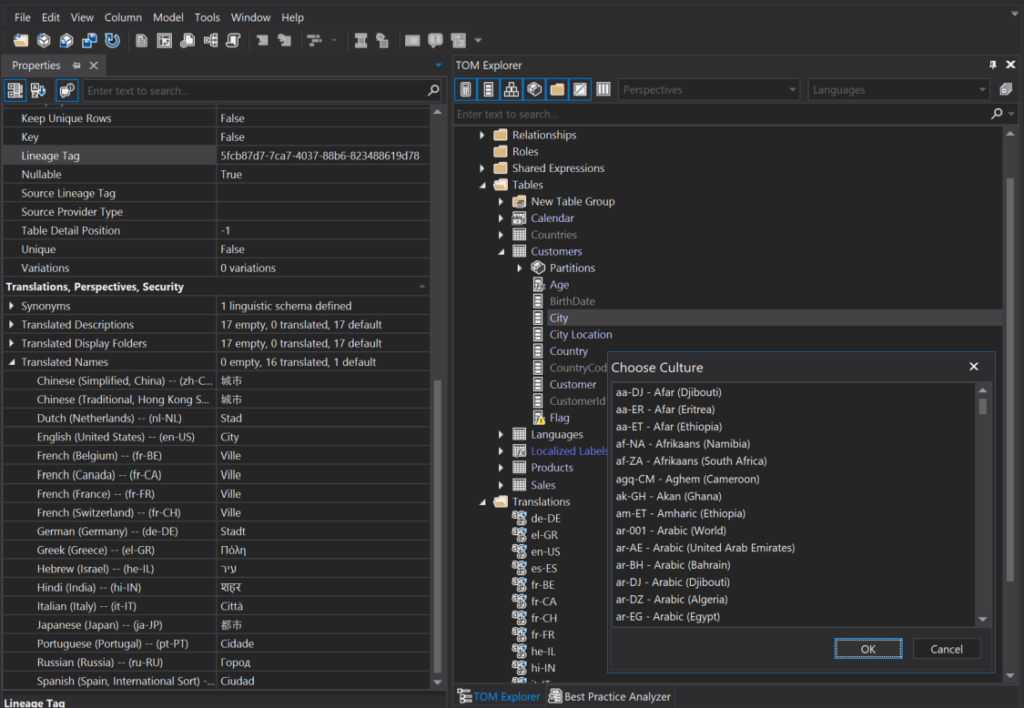Select ar-EG Arabic (Egypt) culture

(667, 617)
